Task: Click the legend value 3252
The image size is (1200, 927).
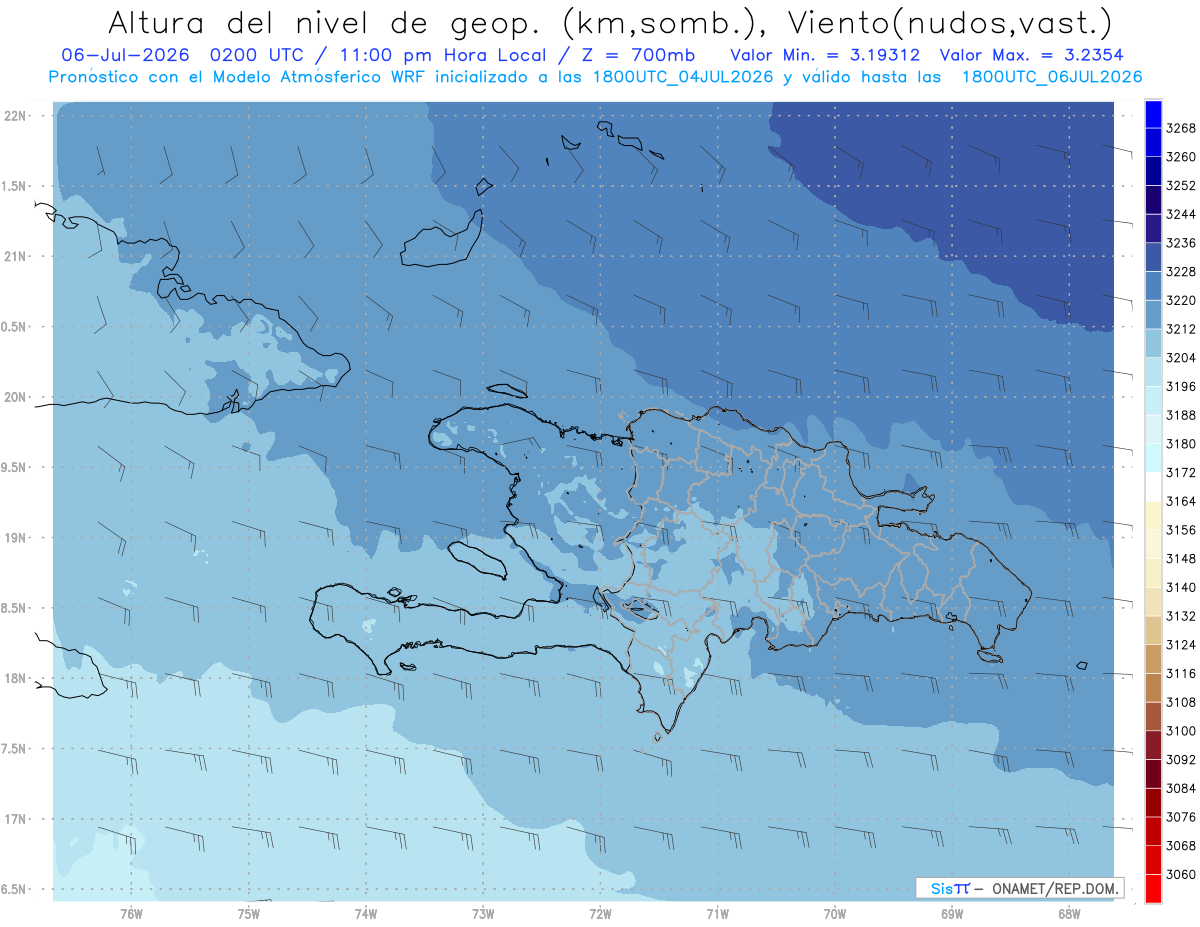Action: 1181,186
